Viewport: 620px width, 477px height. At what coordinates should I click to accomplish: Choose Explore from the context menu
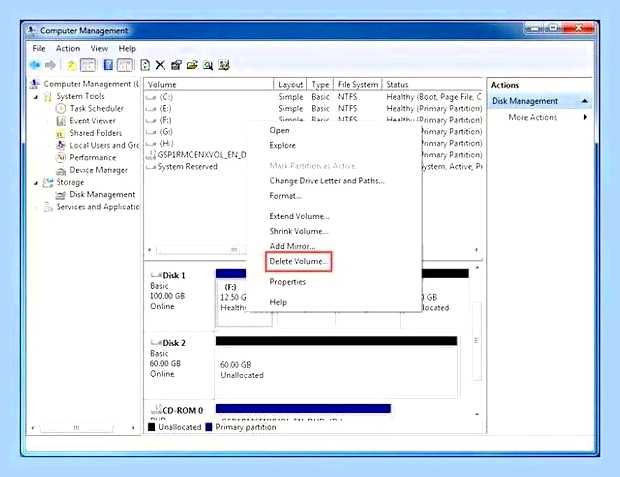pos(282,146)
